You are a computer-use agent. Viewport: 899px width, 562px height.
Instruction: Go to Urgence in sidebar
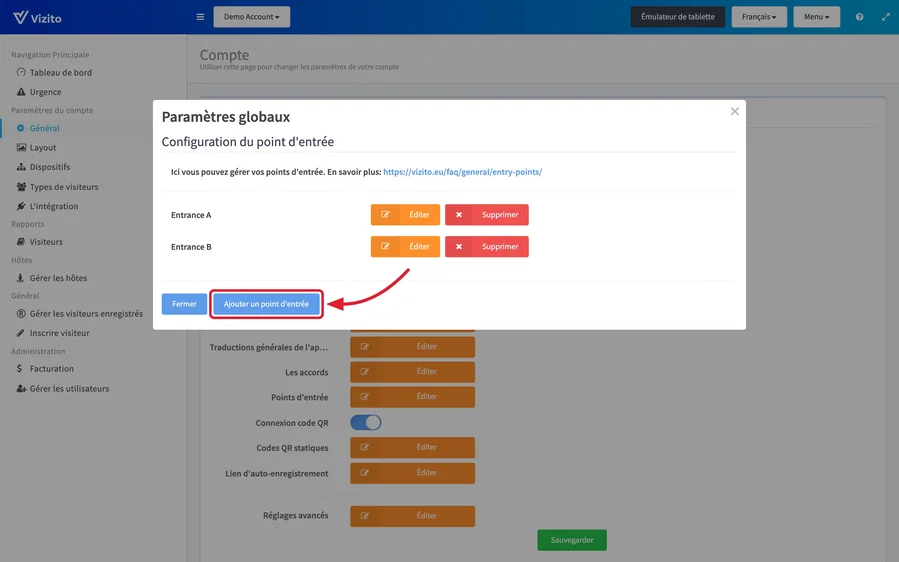[45, 92]
